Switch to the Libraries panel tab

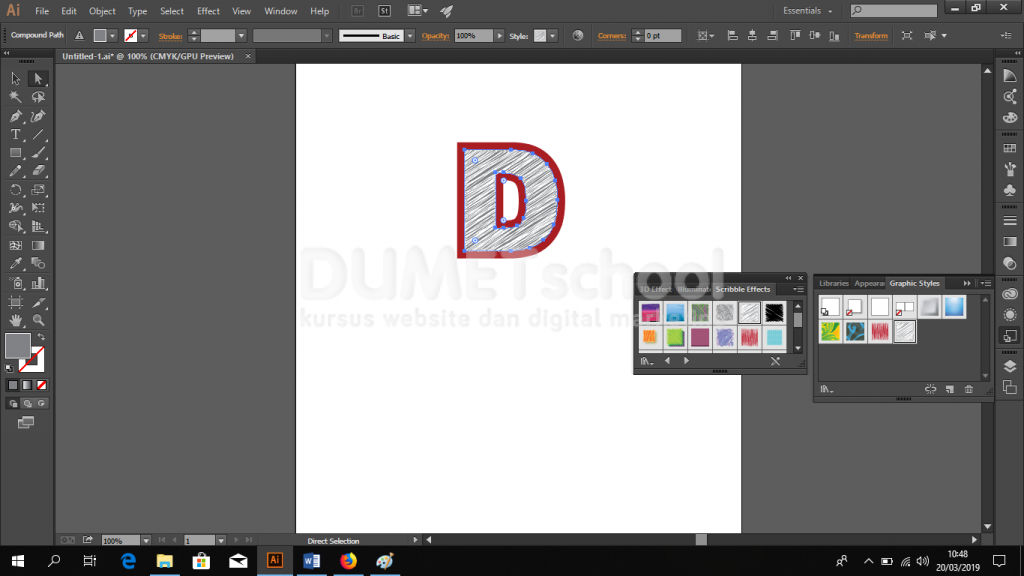pos(834,283)
